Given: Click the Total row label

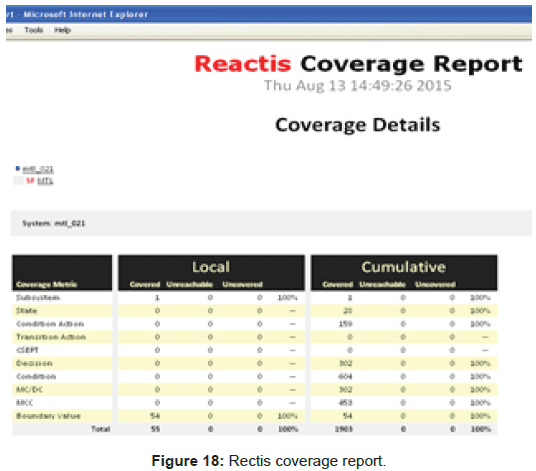Looking at the screenshot, I should coord(100,429).
